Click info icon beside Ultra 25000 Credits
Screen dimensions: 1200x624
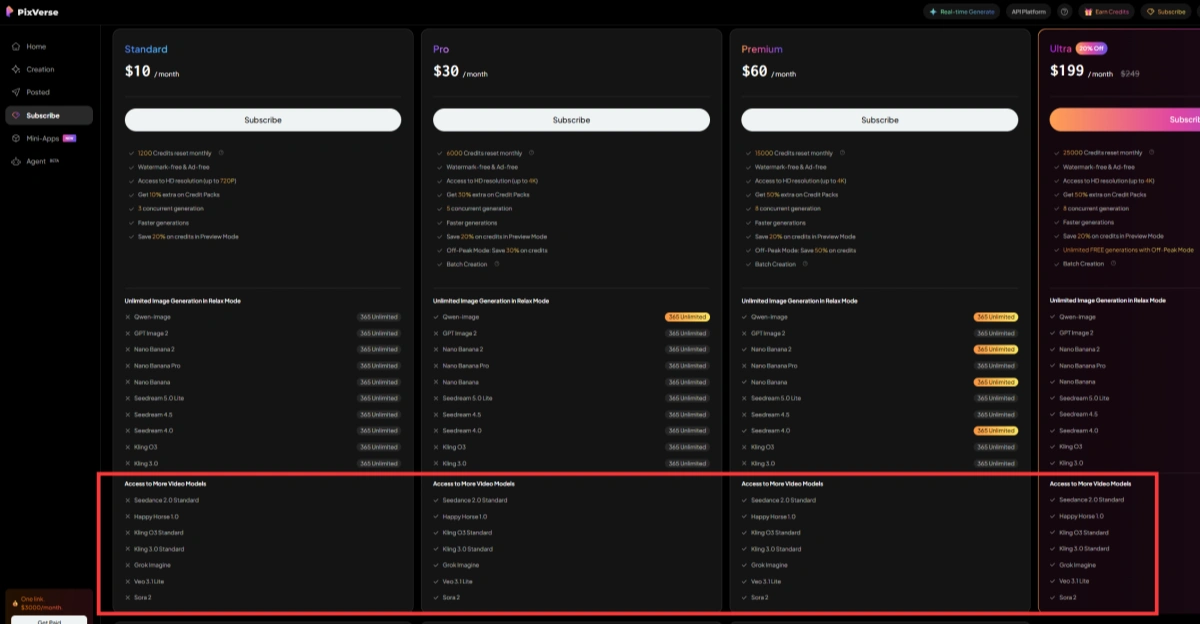[x=1152, y=153]
